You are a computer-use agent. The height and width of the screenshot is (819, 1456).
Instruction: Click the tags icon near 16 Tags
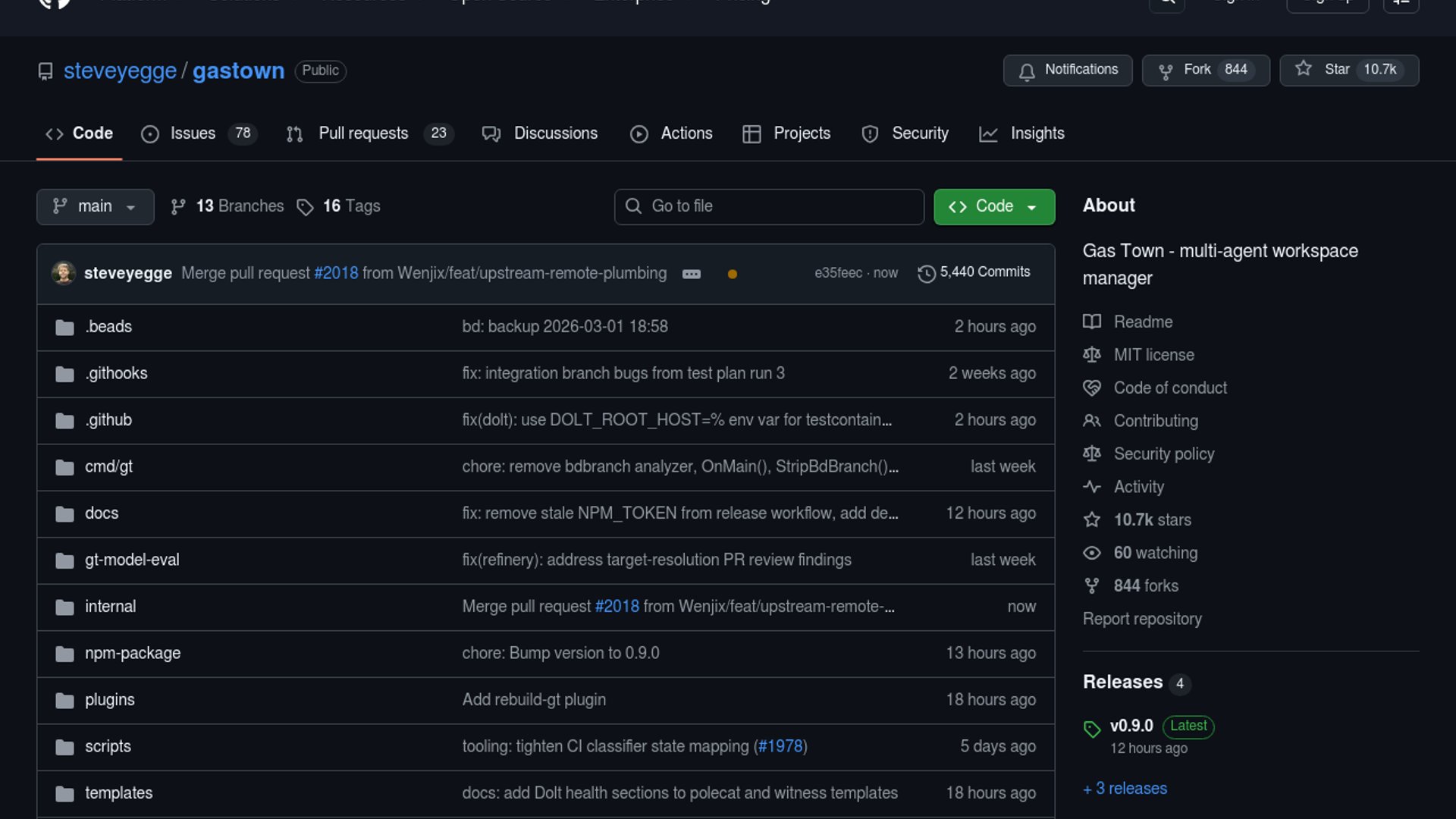tap(305, 207)
